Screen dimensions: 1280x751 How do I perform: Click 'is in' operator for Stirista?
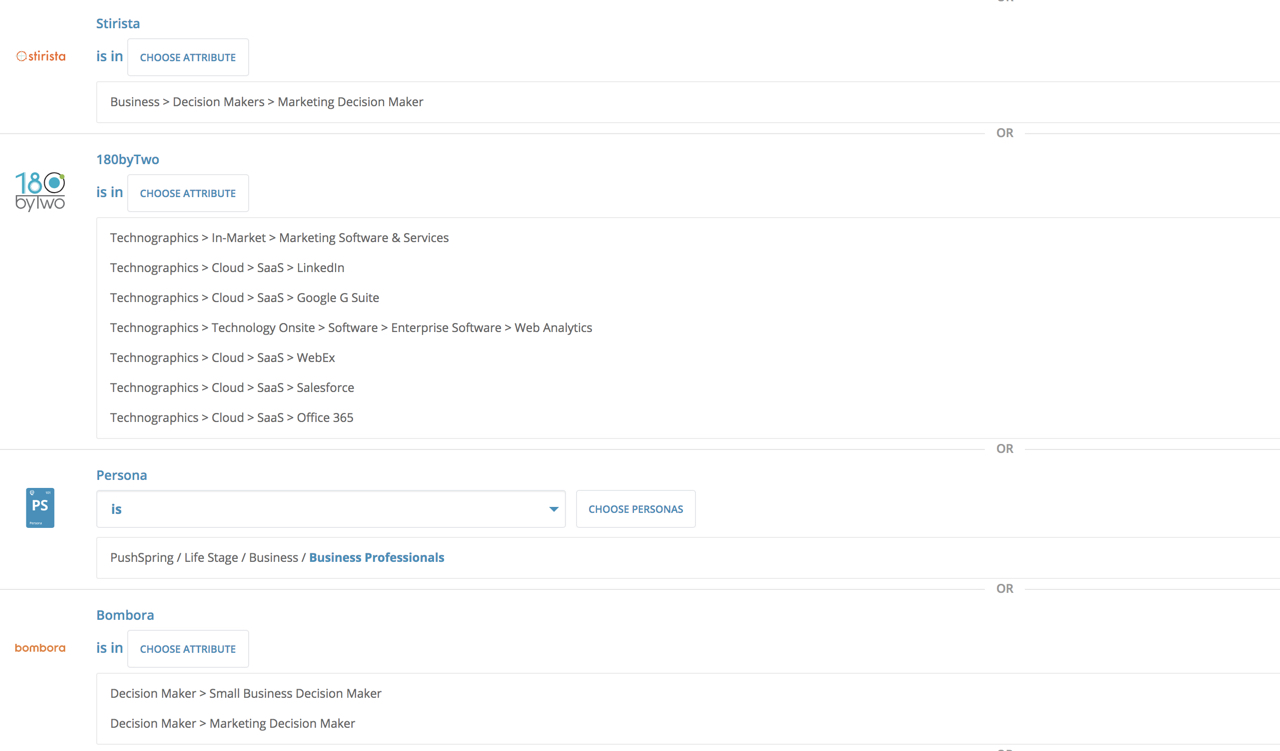(x=110, y=57)
